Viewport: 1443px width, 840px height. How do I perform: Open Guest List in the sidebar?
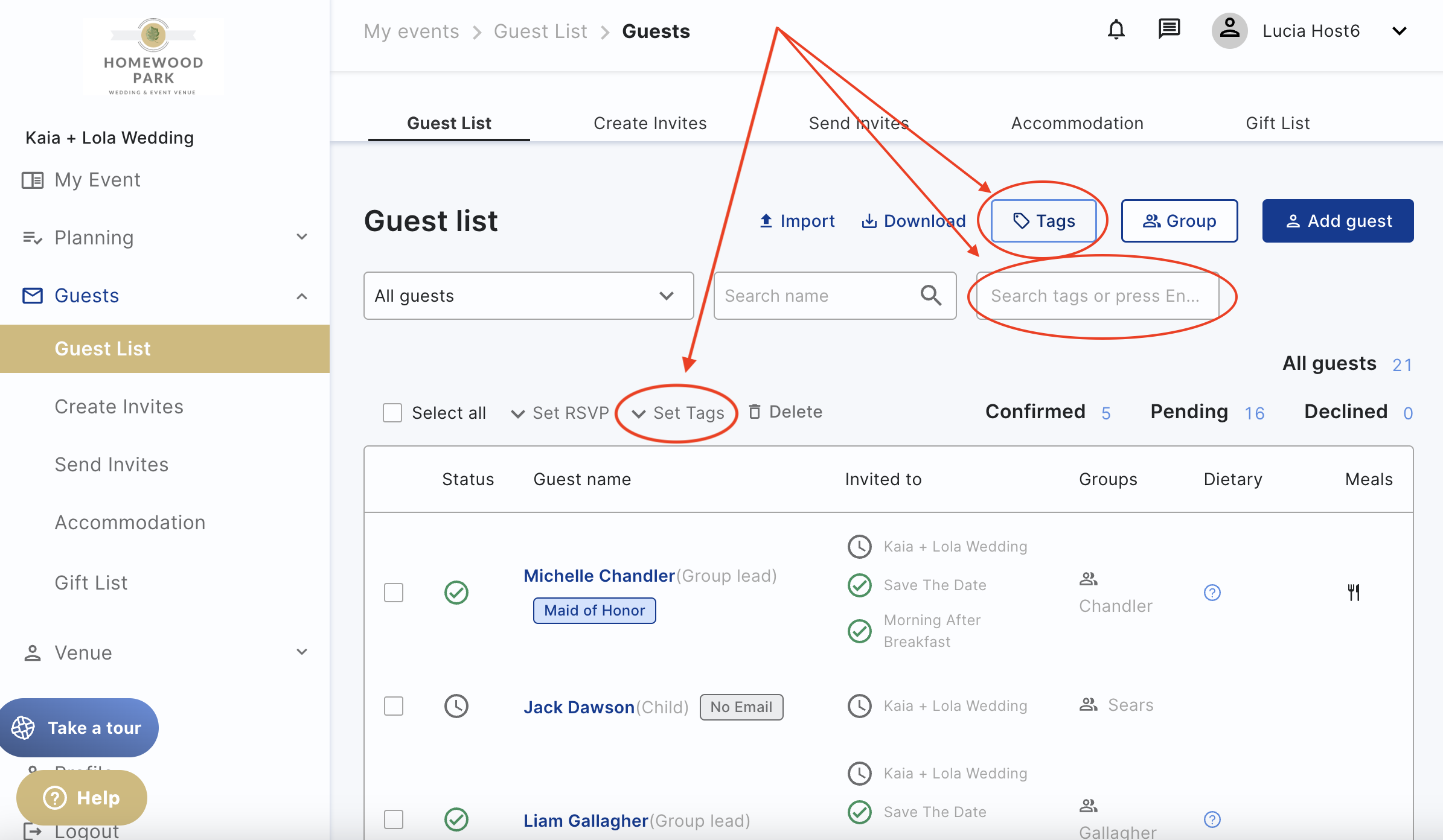[x=165, y=349]
